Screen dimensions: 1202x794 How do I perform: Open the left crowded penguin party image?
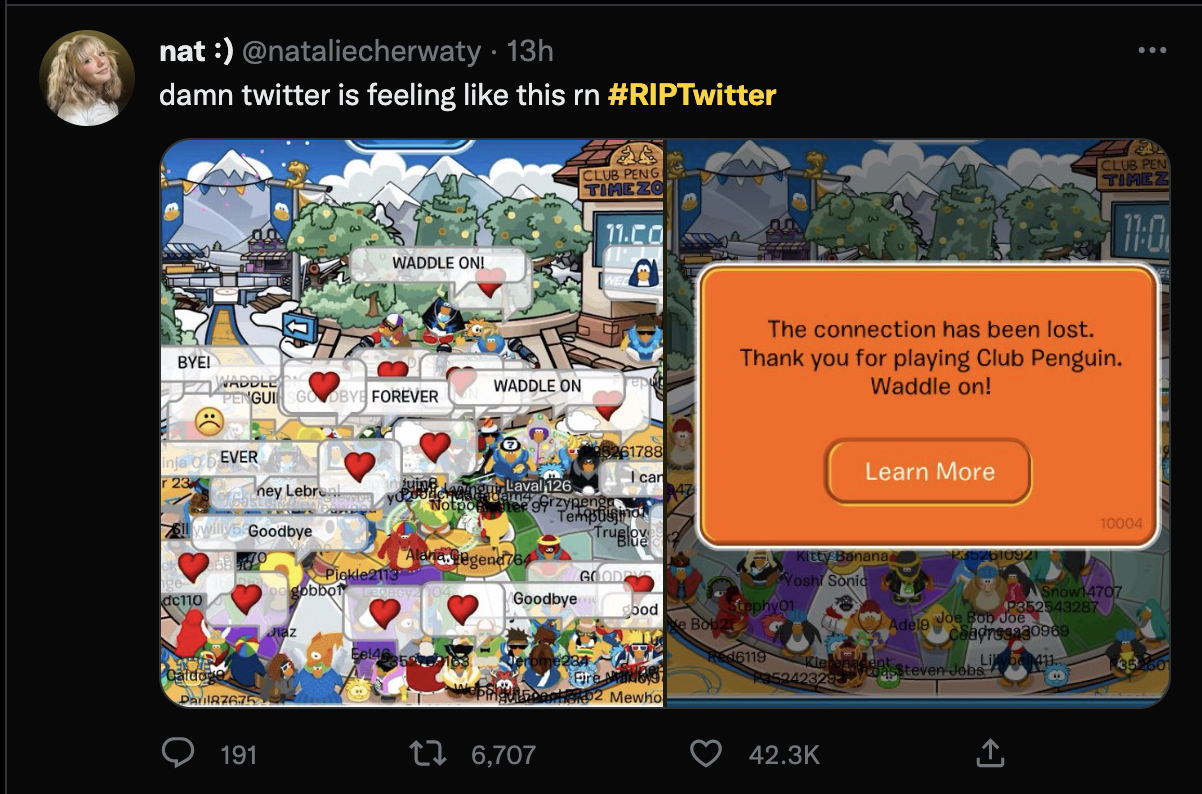tap(412, 422)
